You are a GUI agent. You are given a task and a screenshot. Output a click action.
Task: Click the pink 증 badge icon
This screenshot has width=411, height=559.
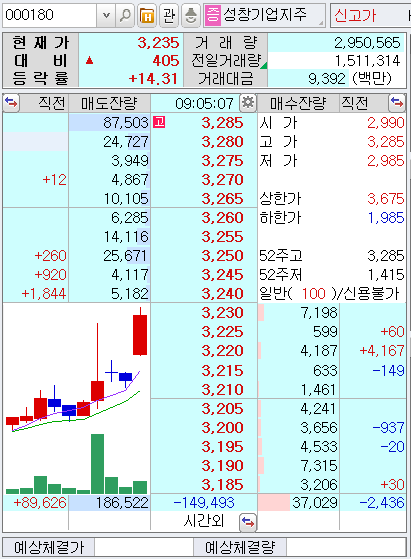213,15
